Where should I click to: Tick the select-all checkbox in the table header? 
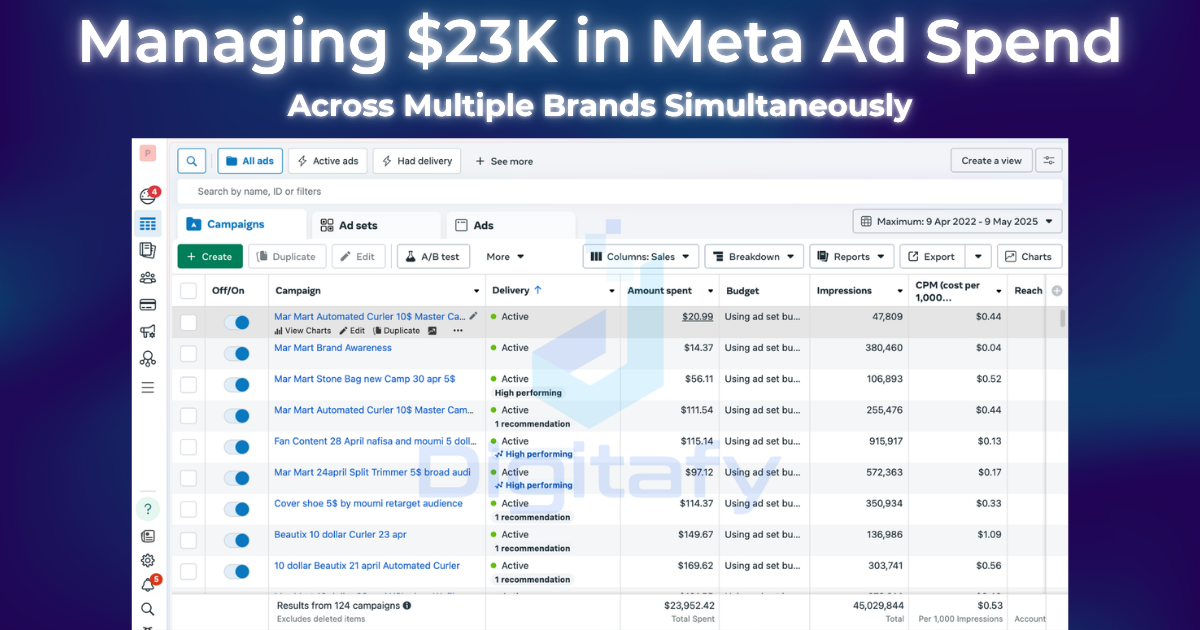[189, 291]
